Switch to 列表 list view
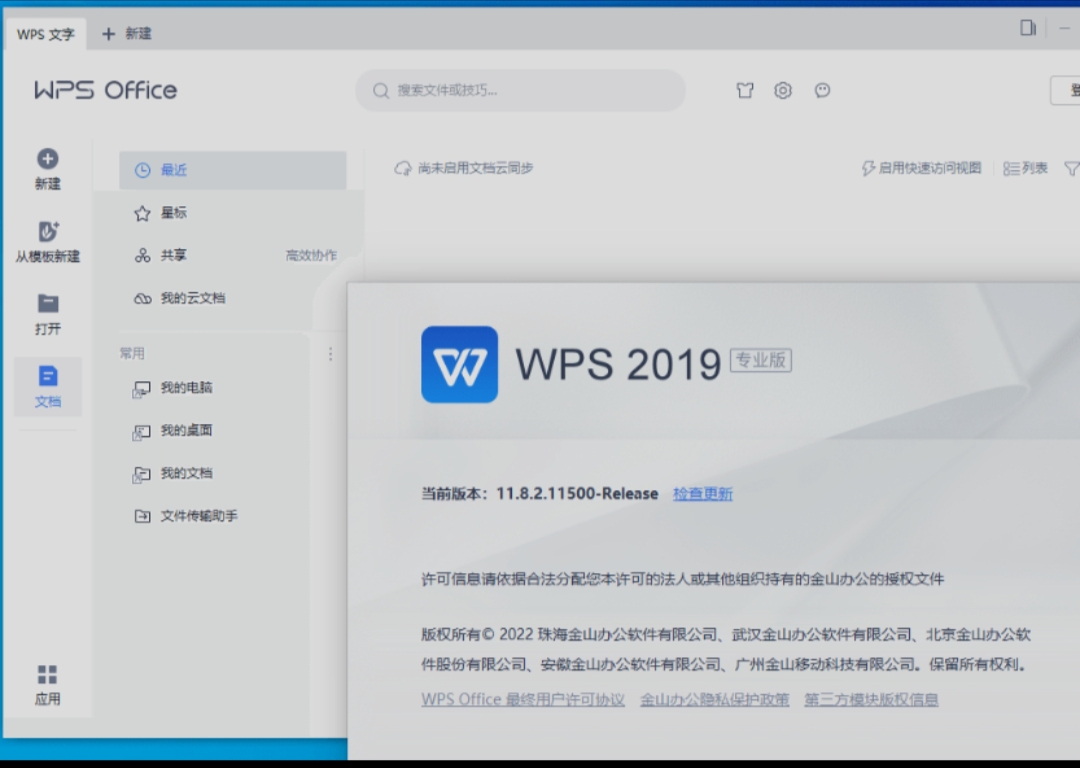Screen dimensions: 1080x768 click(x=1025, y=168)
